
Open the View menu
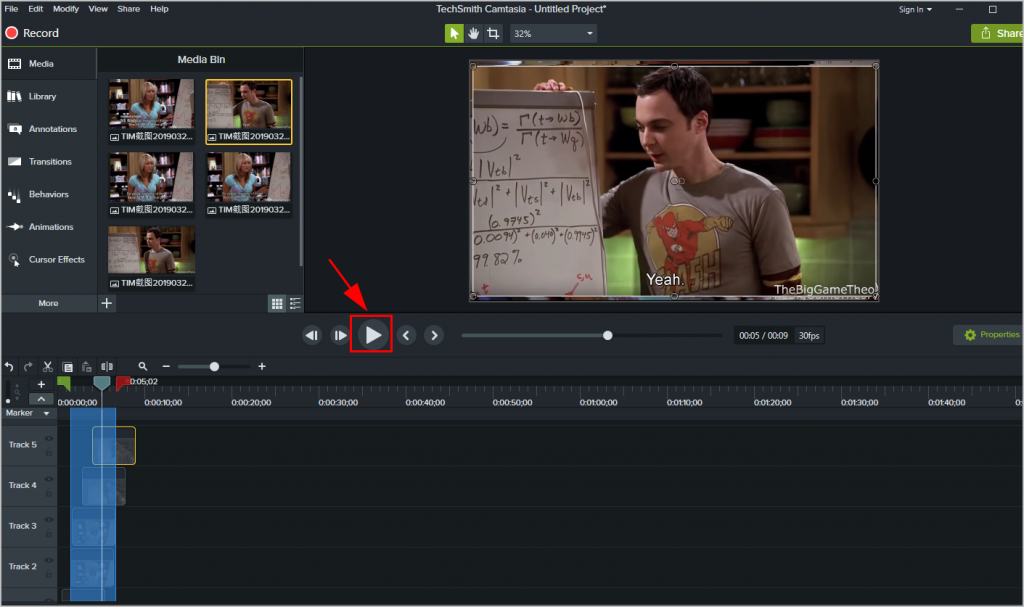98,8
